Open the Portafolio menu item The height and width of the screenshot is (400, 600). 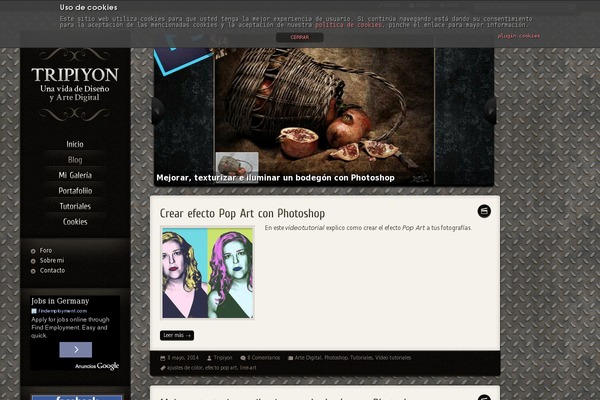75,191
